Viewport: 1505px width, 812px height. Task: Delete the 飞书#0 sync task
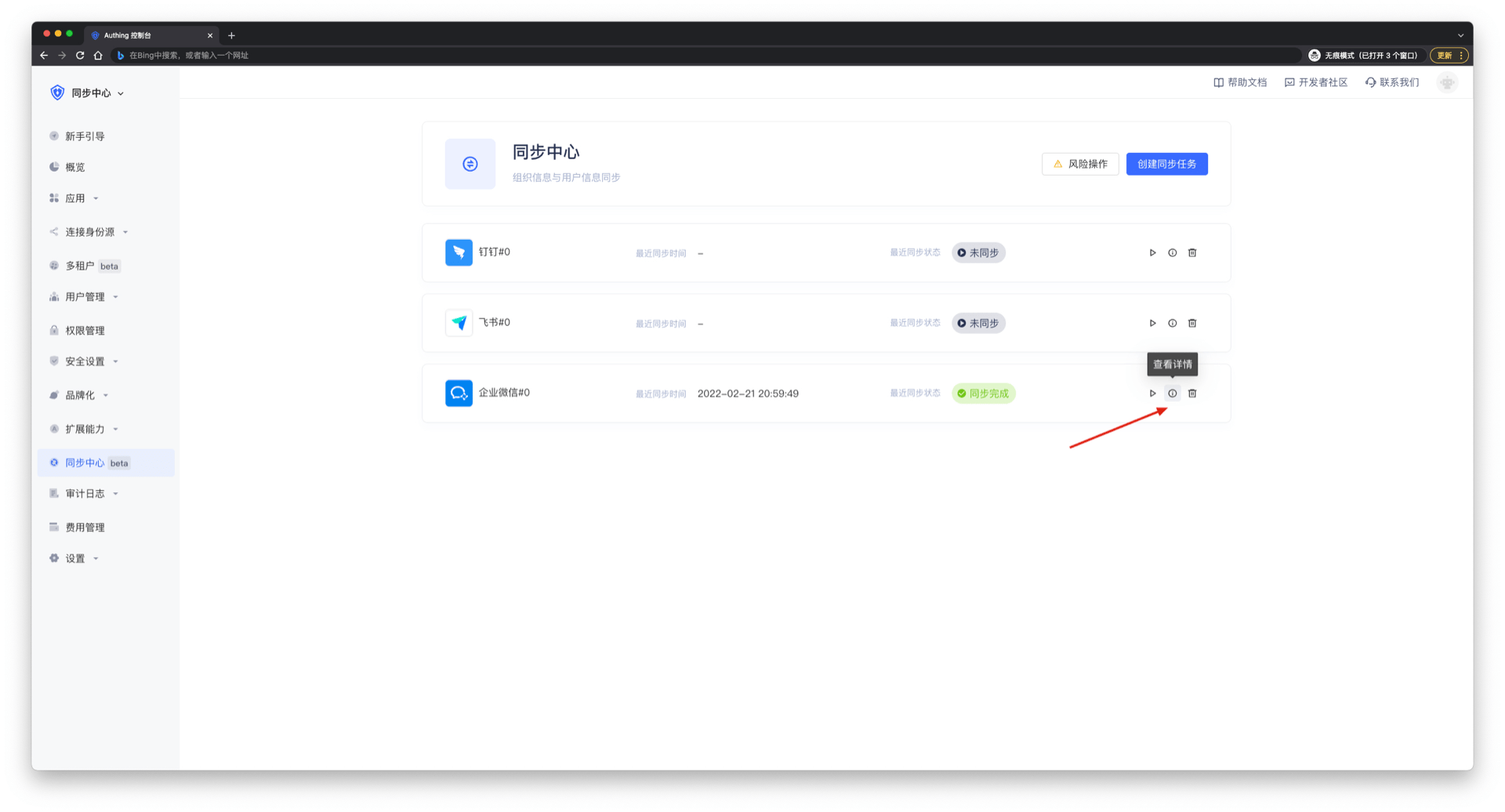tap(1192, 323)
